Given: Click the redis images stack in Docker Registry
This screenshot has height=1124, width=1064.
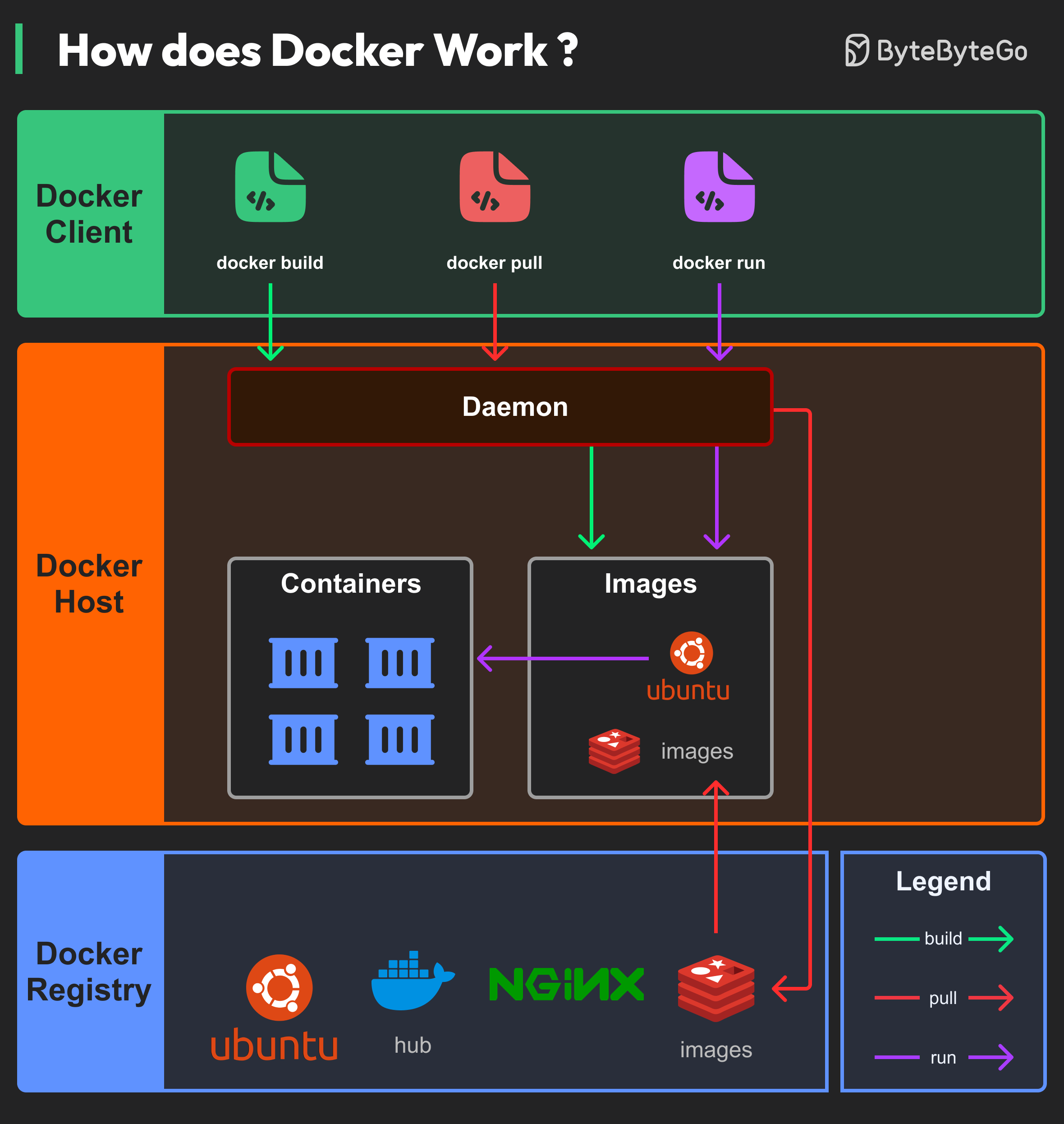Looking at the screenshot, I should coord(716,988).
